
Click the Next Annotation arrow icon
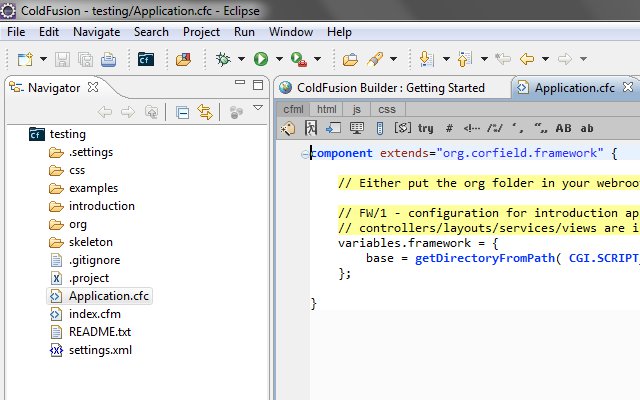(x=426, y=59)
